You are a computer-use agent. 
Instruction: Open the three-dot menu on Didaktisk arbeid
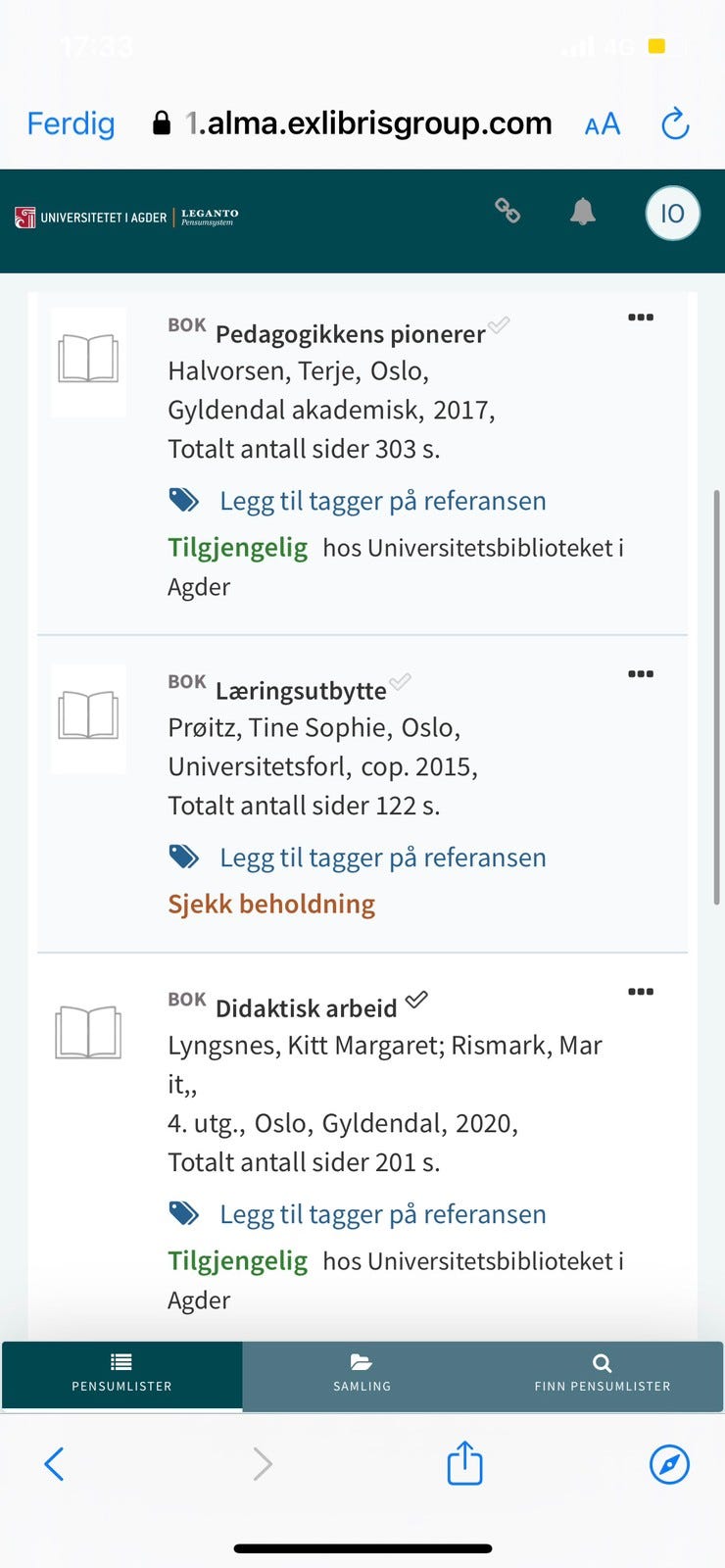click(641, 991)
